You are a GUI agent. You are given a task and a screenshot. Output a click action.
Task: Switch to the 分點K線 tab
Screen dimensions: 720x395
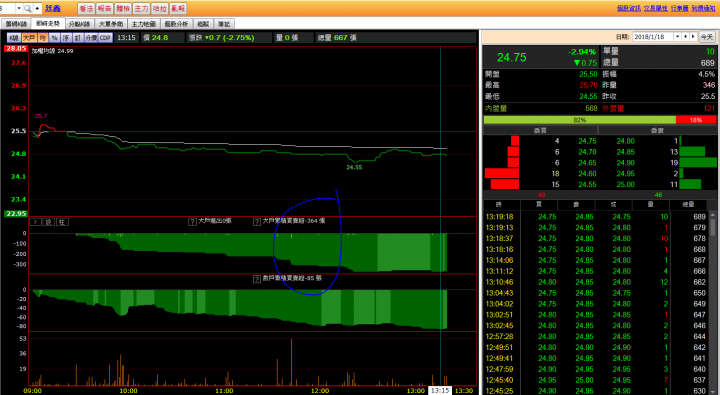pos(79,24)
